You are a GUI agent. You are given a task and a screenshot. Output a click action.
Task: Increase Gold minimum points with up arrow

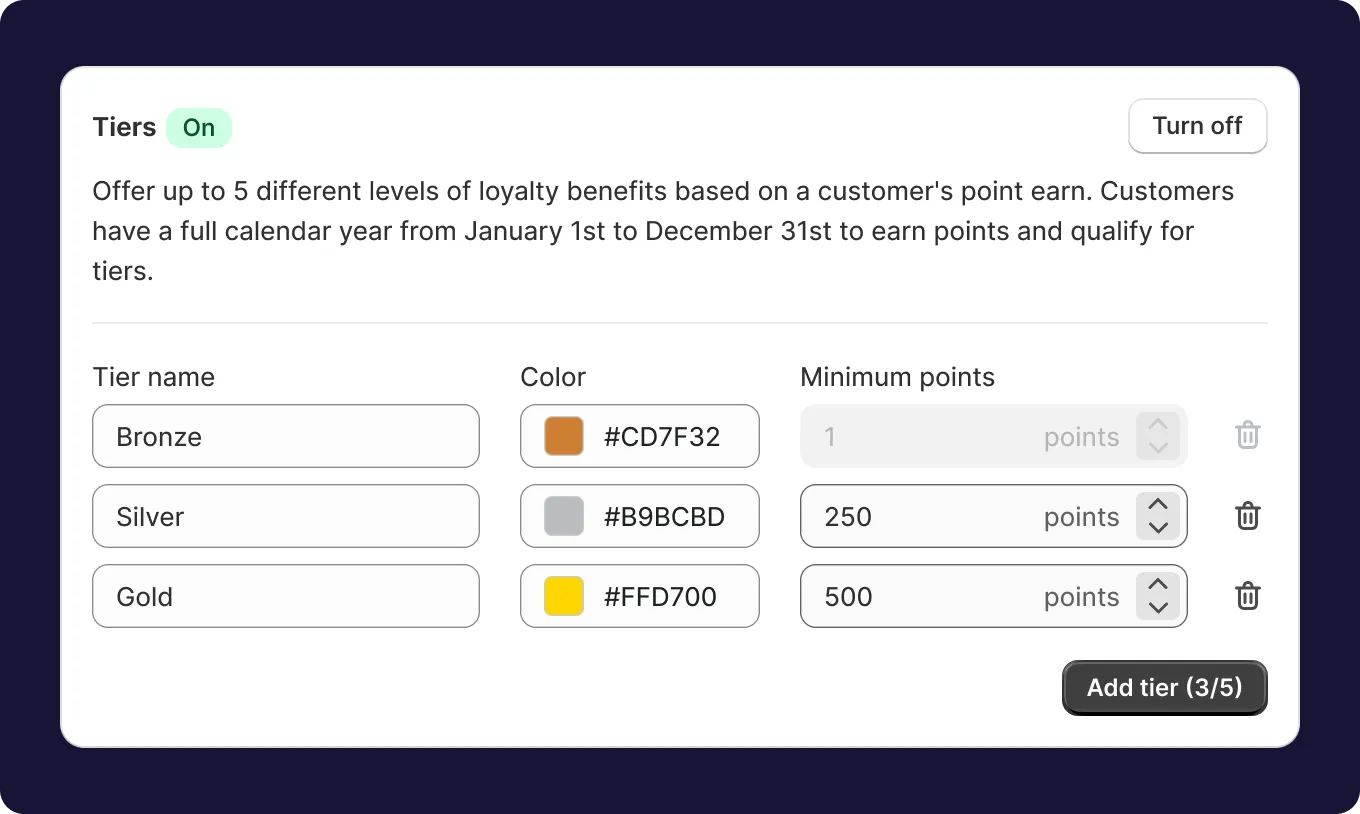tap(1158, 585)
